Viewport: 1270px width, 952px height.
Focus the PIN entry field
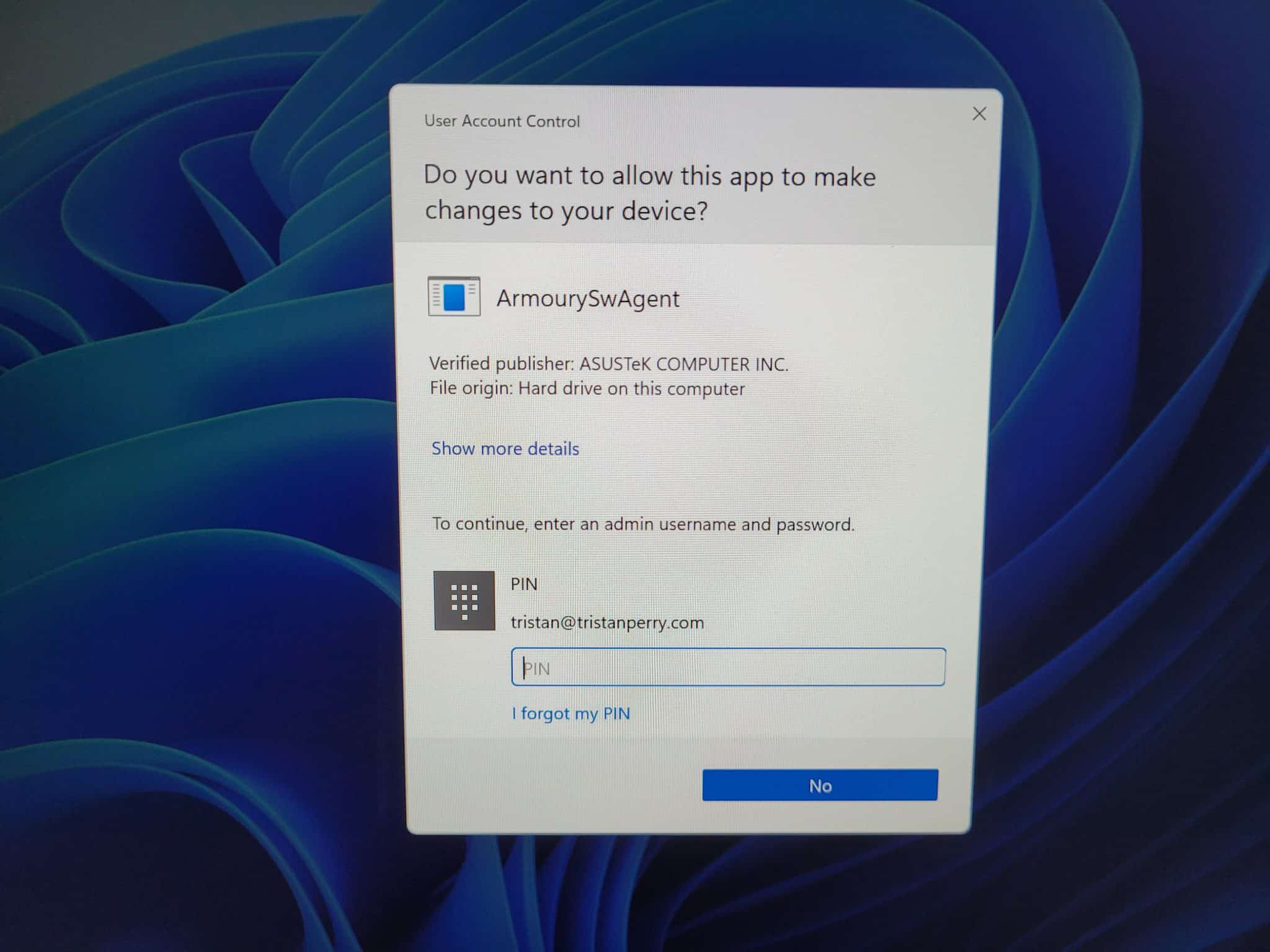(728, 668)
